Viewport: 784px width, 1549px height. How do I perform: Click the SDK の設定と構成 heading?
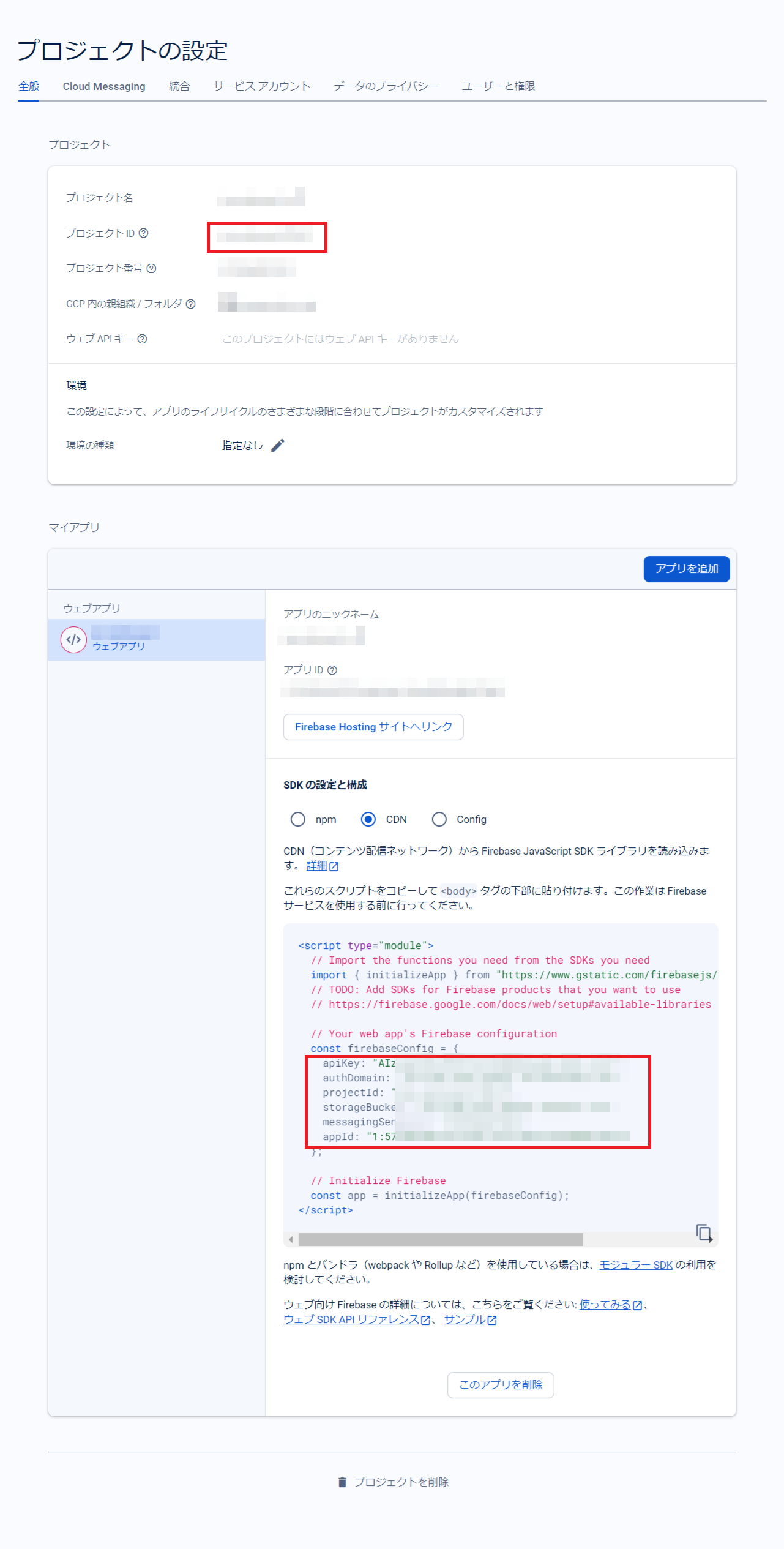point(325,785)
